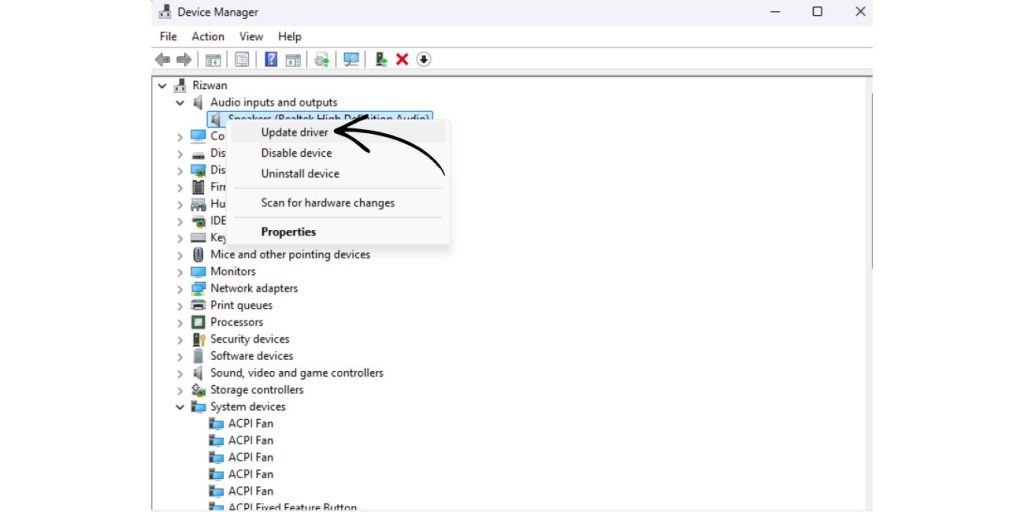Click the gear with green arrow toolbar icon

321,59
